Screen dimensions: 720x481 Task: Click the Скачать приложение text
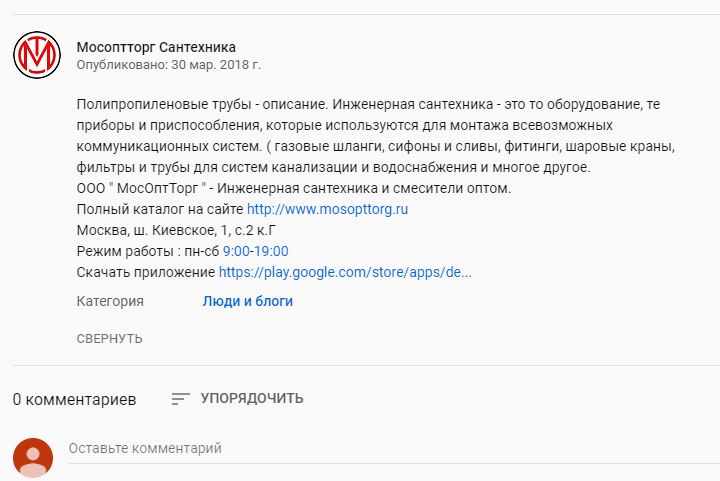pyautogui.click(x=146, y=272)
